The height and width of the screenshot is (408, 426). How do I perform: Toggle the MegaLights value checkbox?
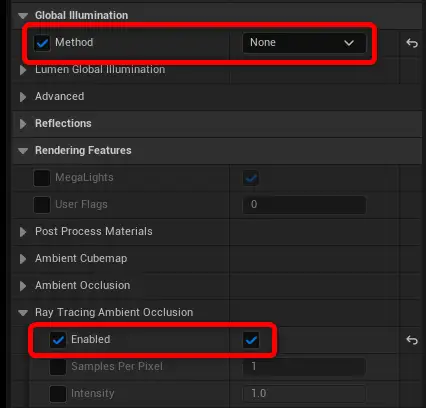pos(251,178)
